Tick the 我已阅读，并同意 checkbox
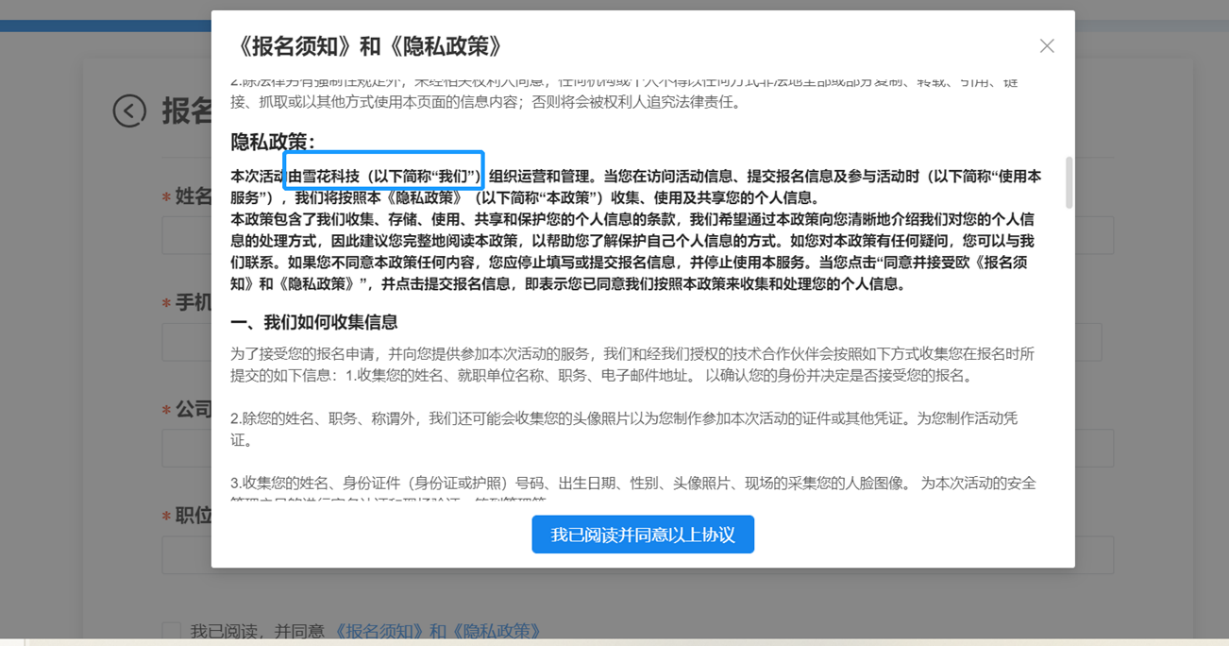This screenshot has width=1229, height=646. click(x=172, y=631)
